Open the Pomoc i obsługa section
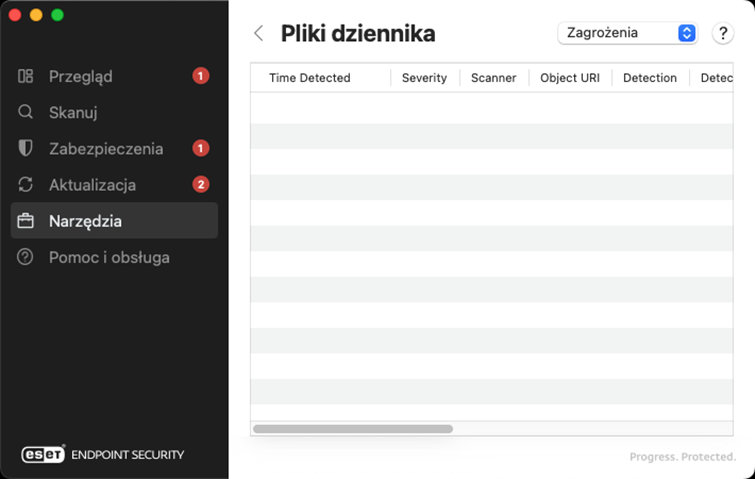This screenshot has width=756, height=479. pyautogui.click(x=109, y=257)
